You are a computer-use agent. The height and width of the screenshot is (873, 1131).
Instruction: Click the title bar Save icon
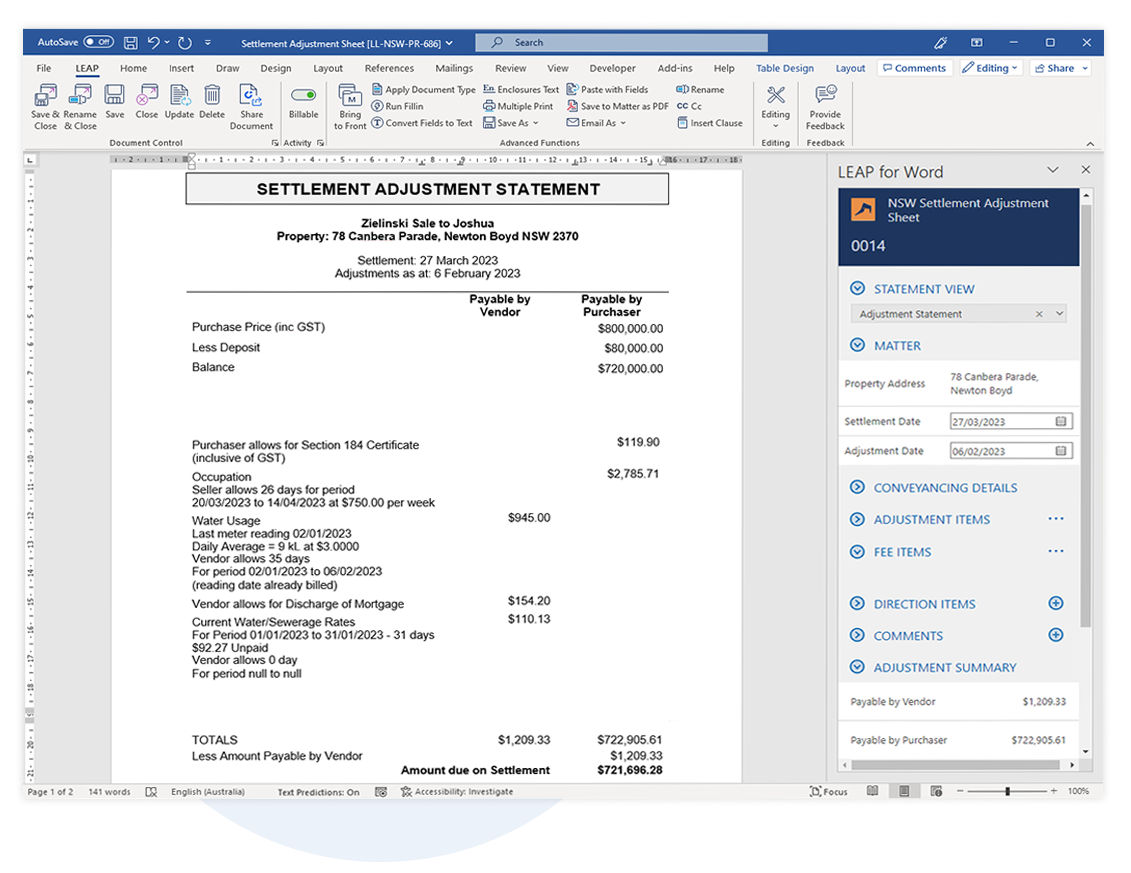(x=131, y=43)
